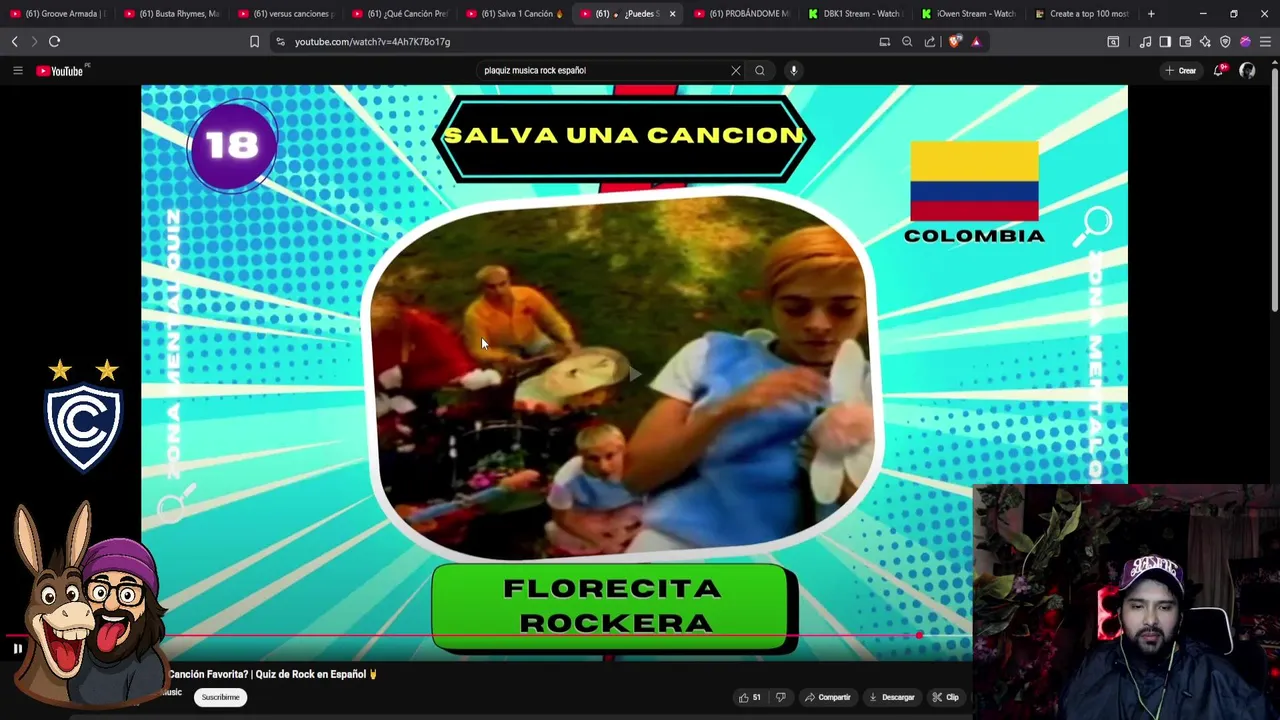The image size is (1280, 720).
Task: Click the Suscribirme button
Action: tap(220, 697)
